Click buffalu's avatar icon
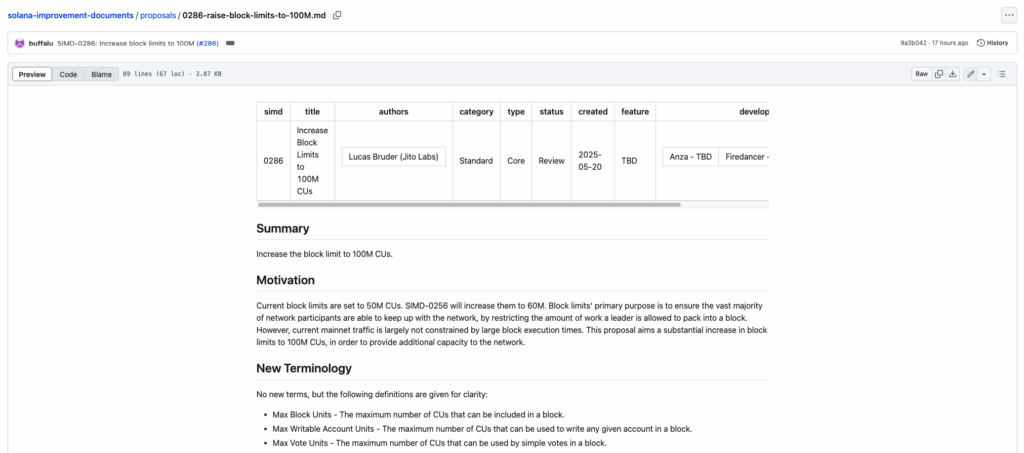Viewport: 1024px width, 453px height. point(20,43)
